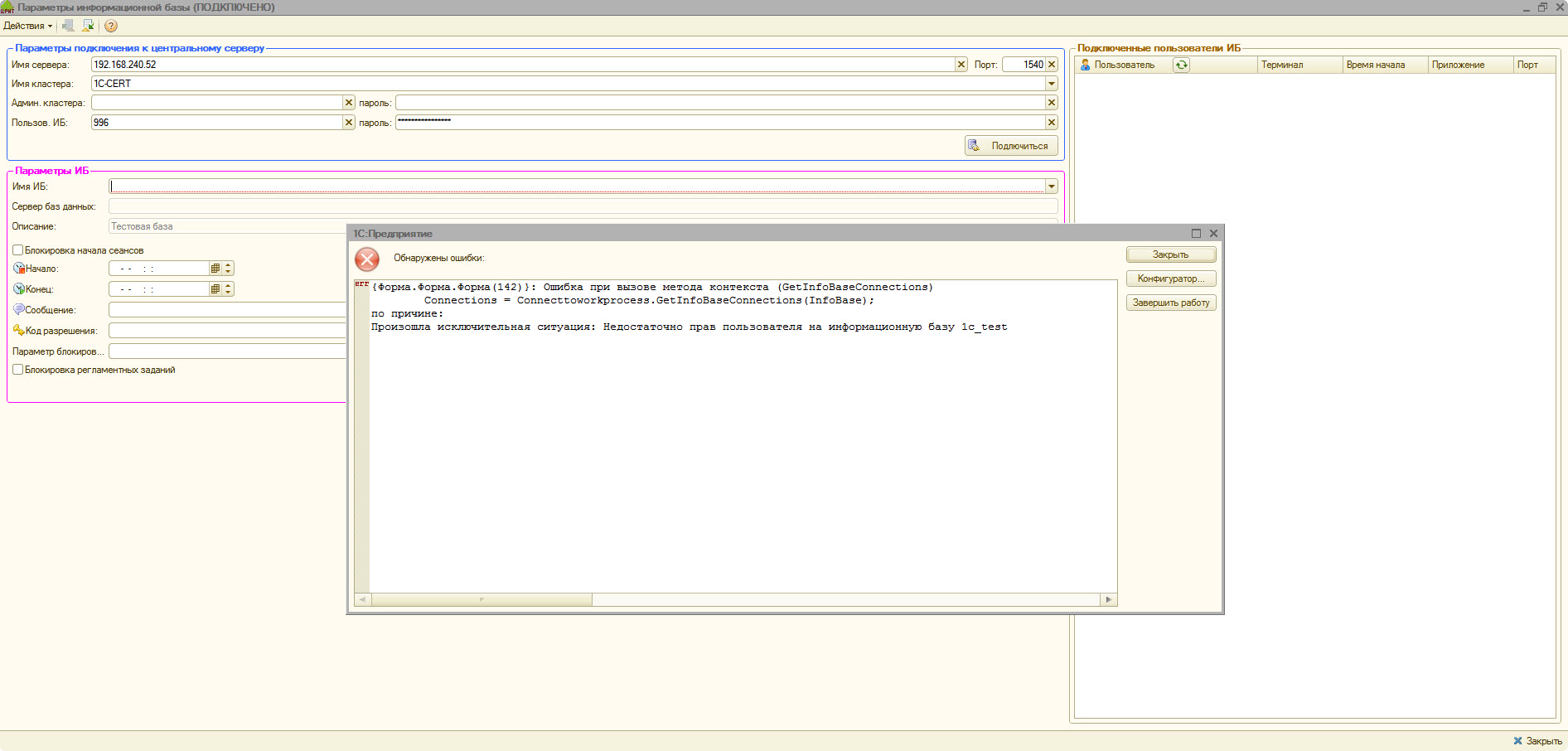Clear the cluster admin пароль field with X

1052,103
